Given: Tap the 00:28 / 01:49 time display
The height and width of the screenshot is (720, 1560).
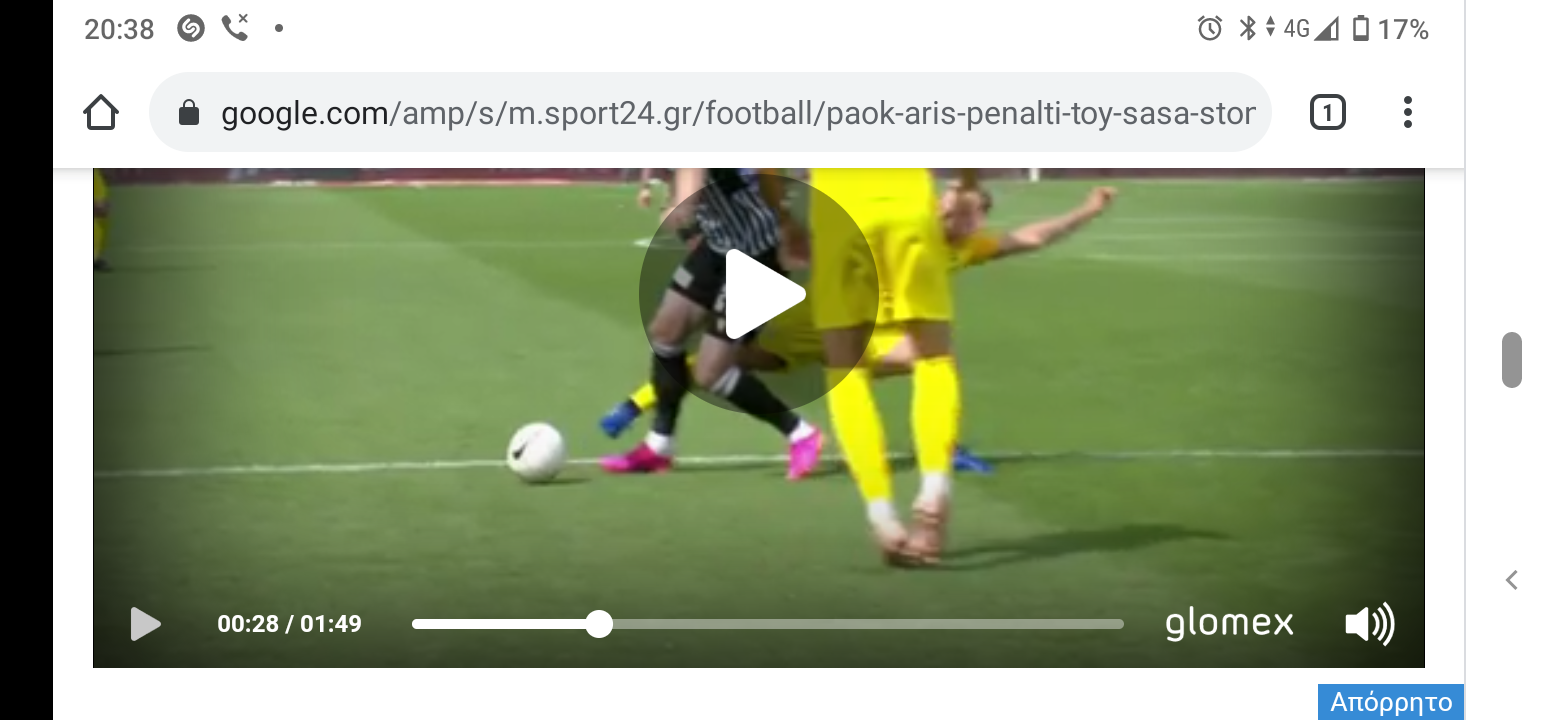Looking at the screenshot, I should [x=289, y=624].
